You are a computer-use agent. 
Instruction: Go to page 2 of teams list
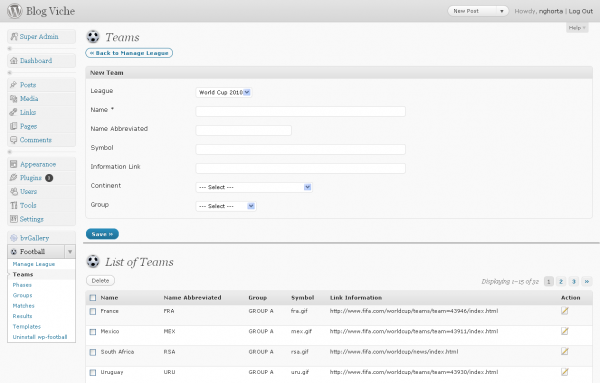click(561, 282)
